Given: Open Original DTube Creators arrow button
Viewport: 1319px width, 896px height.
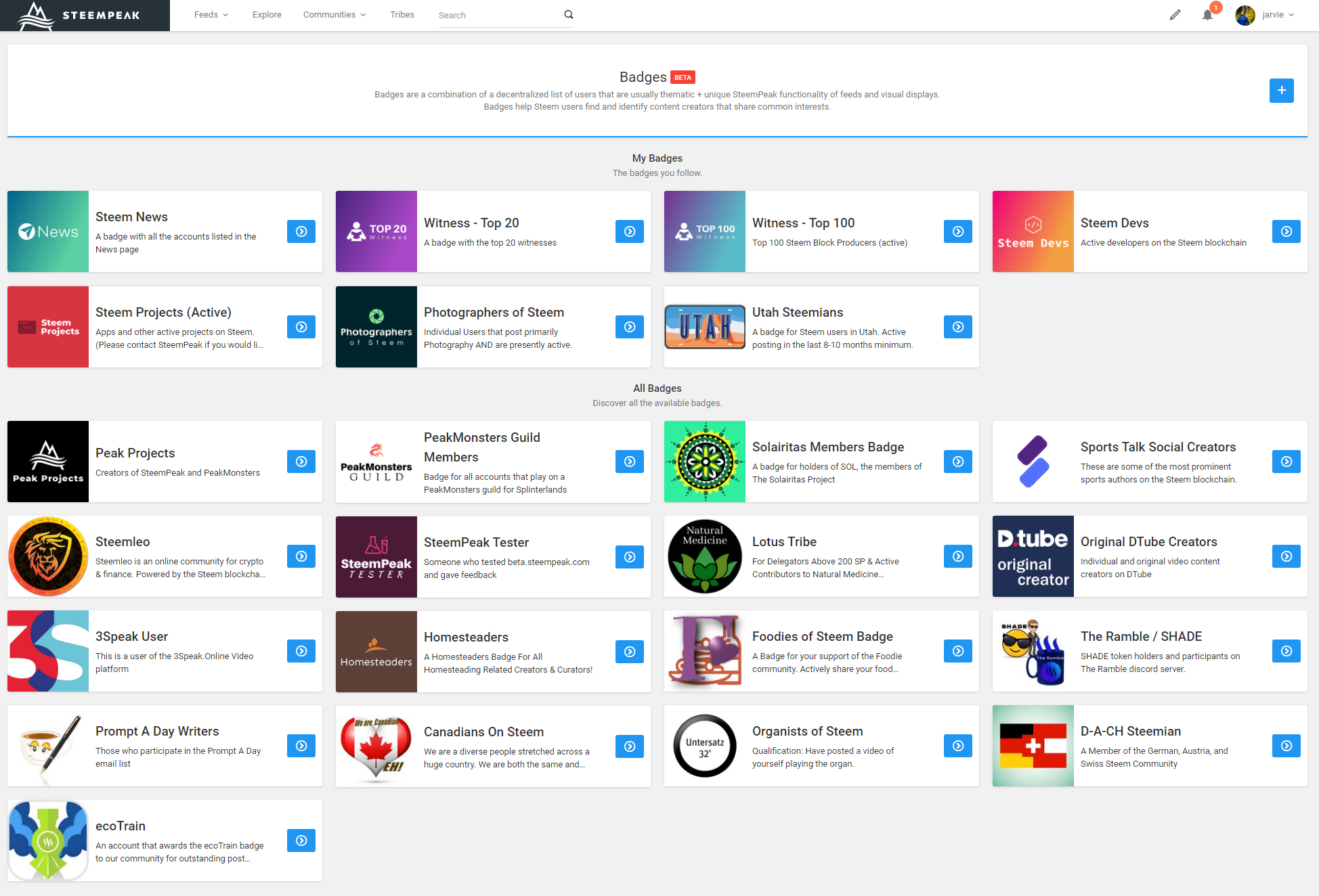Looking at the screenshot, I should 1286,556.
